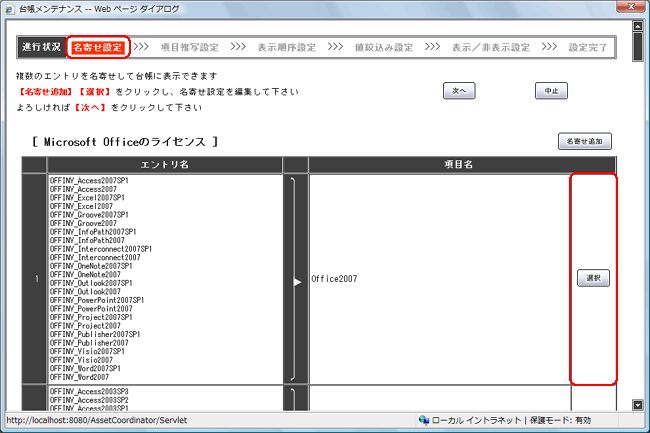Click the status bar URL text

(x=97, y=420)
